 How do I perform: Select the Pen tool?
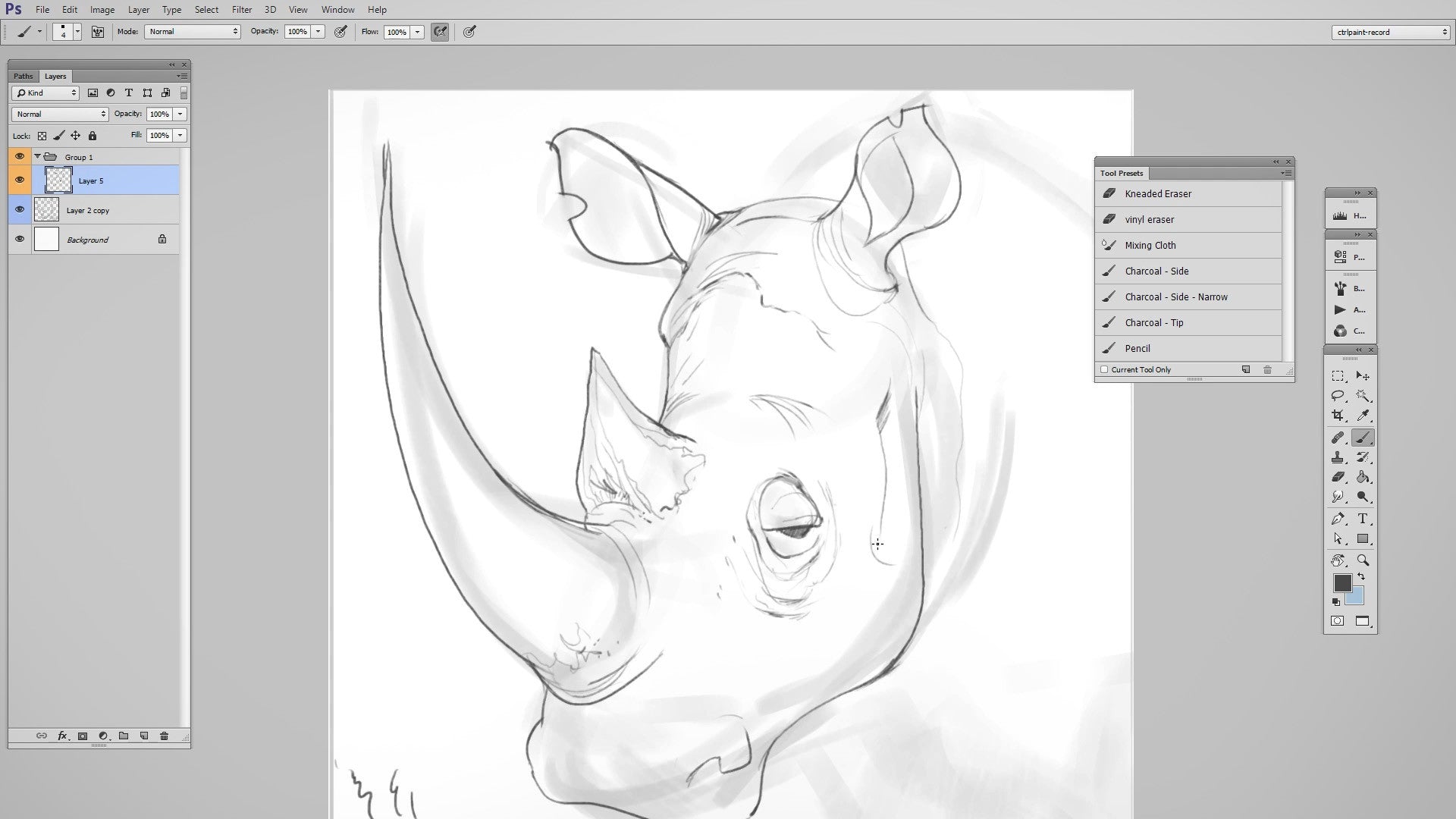click(1339, 519)
